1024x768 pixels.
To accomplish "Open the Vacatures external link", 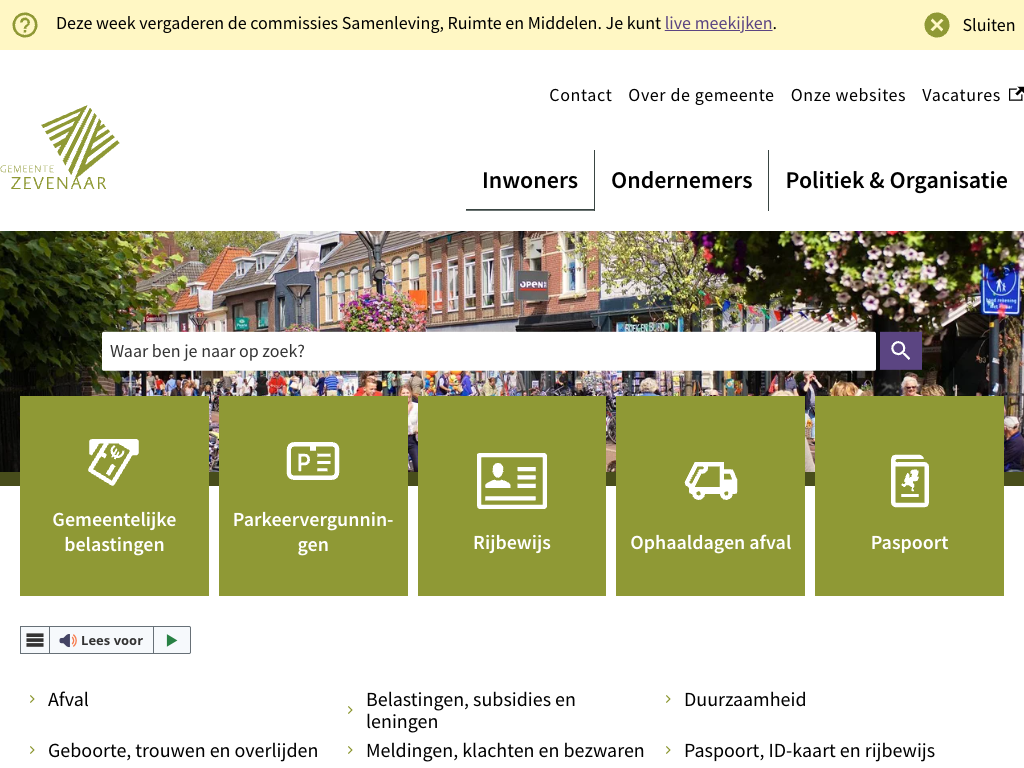I will (971, 95).
